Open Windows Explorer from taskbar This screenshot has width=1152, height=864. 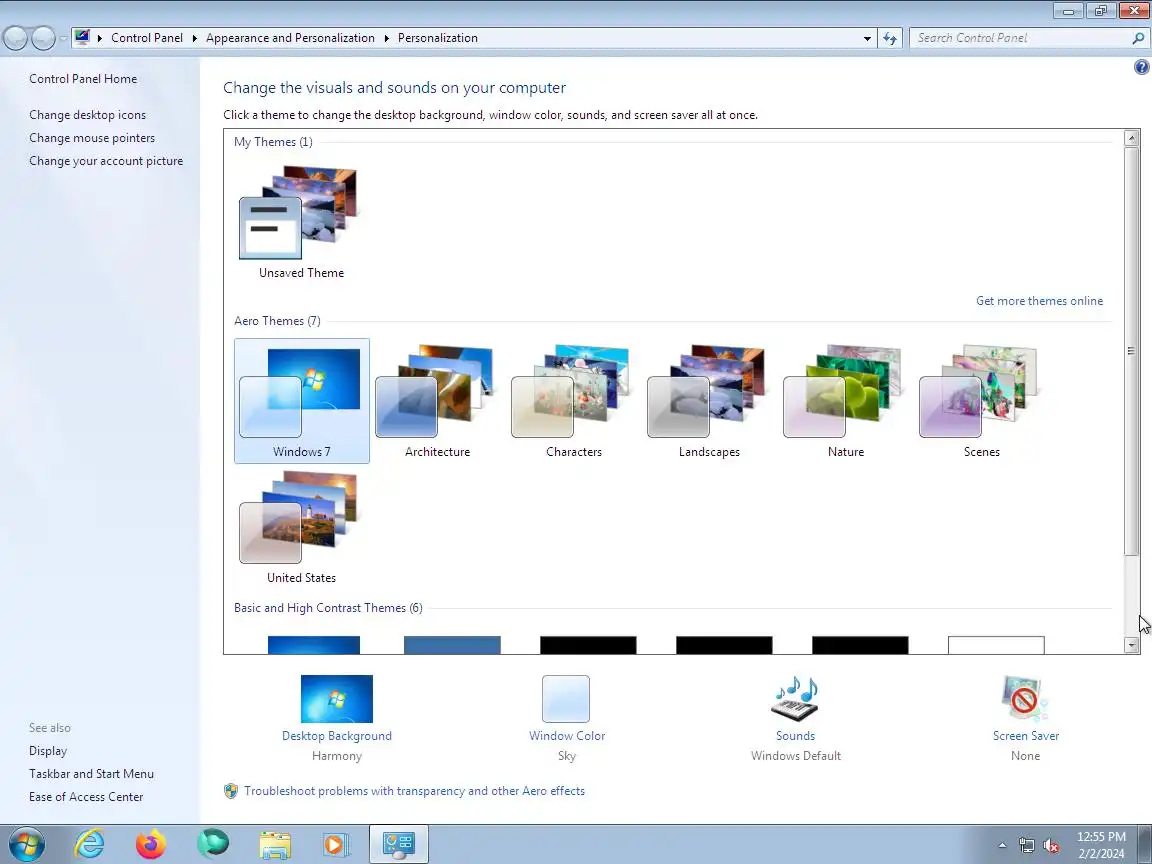pyautogui.click(x=275, y=845)
